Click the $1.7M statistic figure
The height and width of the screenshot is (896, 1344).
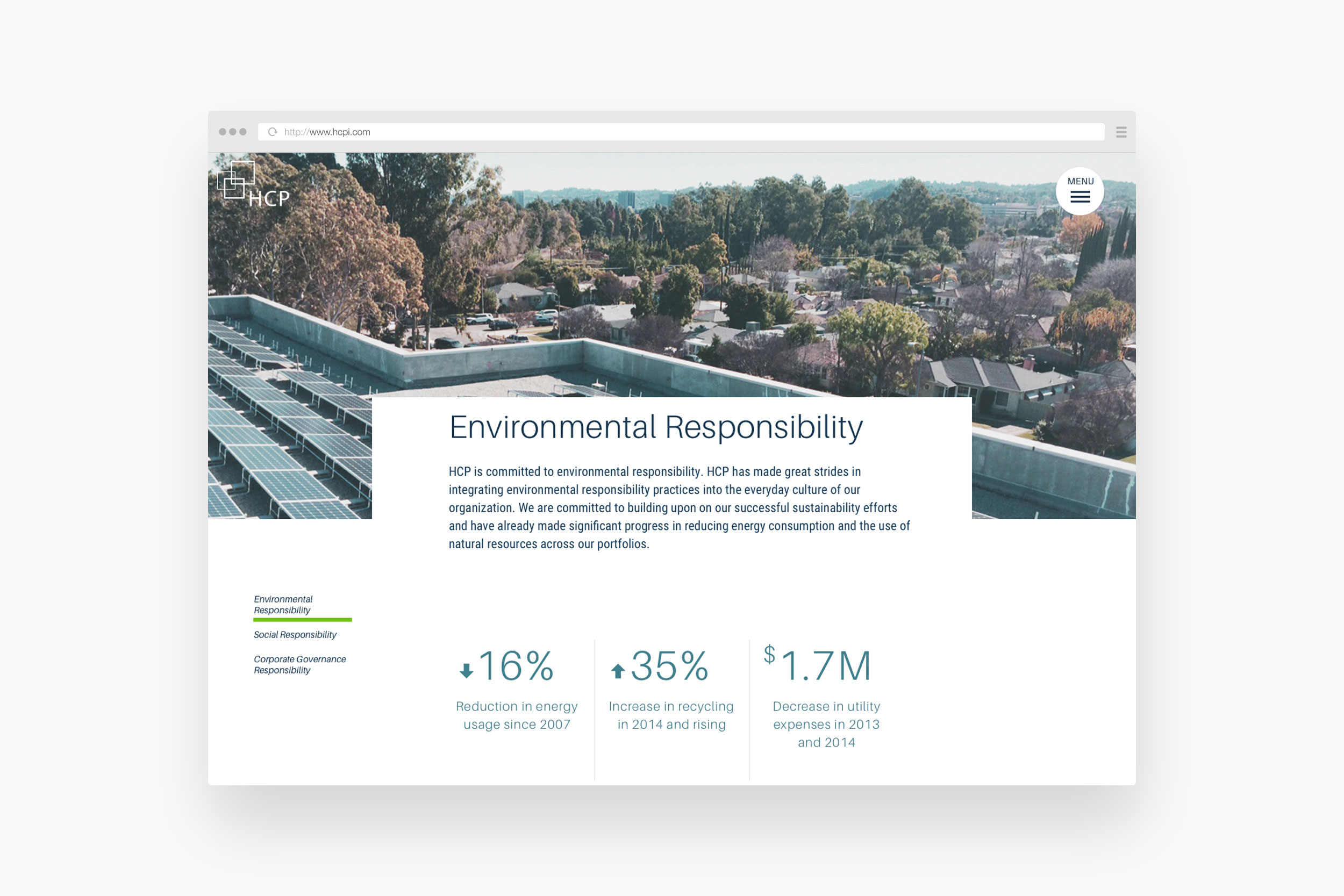[818, 664]
